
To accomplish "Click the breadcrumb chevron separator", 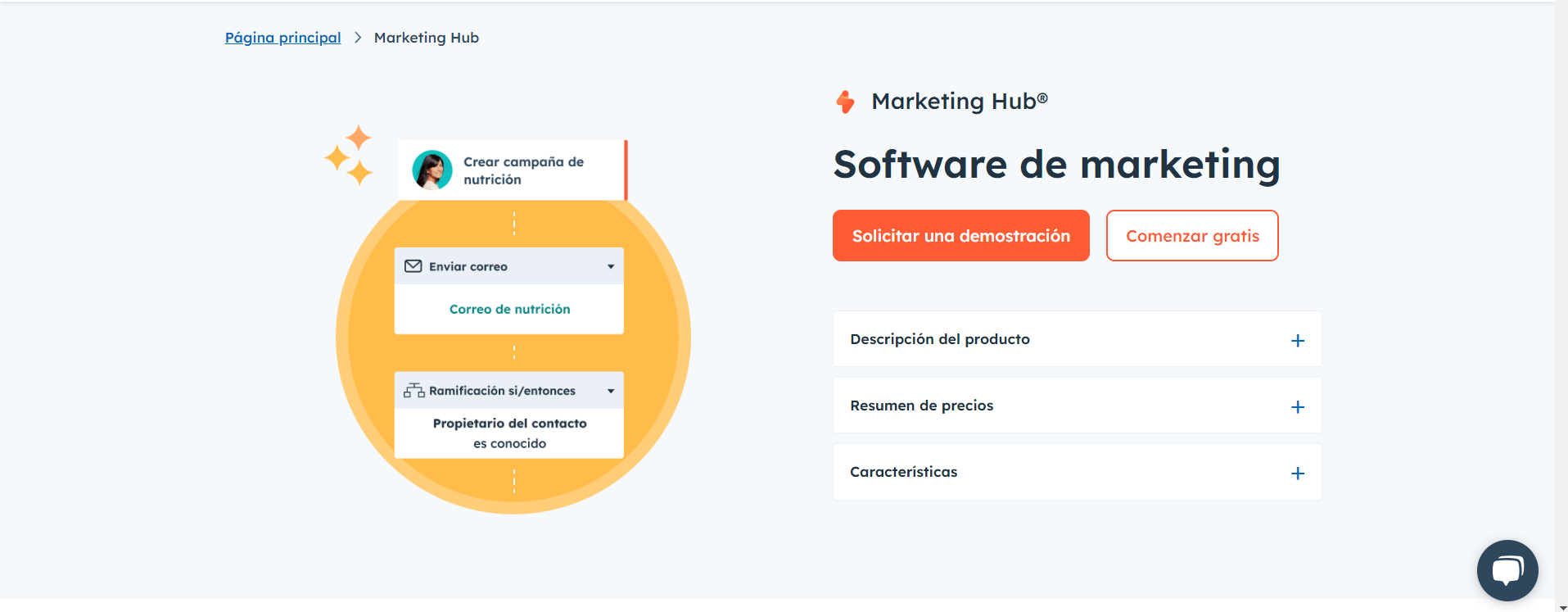I will 358,38.
